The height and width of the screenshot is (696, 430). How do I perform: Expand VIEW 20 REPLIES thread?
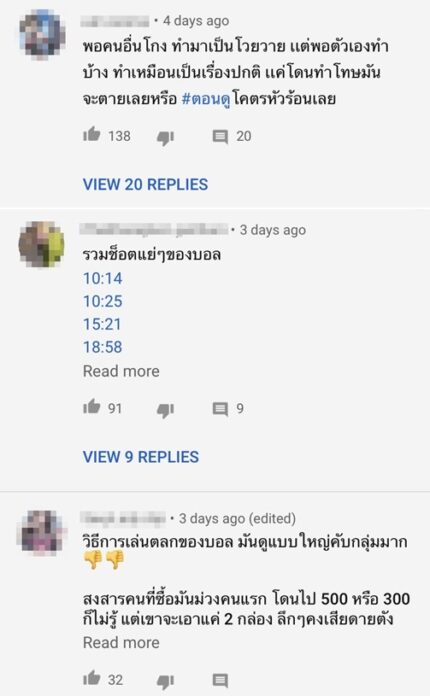tap(146, 185)
